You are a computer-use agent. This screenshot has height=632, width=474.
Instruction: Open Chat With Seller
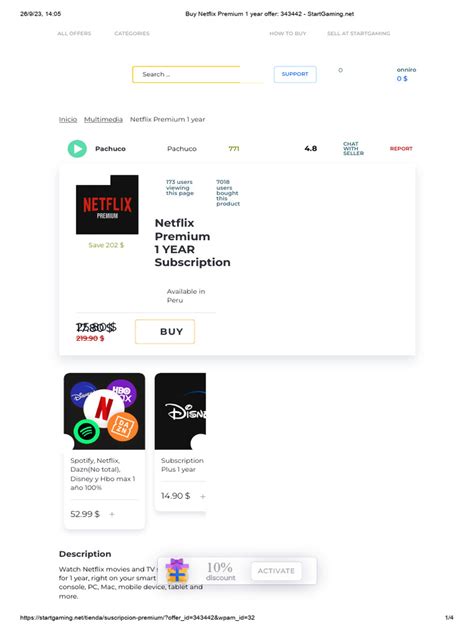(353, 148)
